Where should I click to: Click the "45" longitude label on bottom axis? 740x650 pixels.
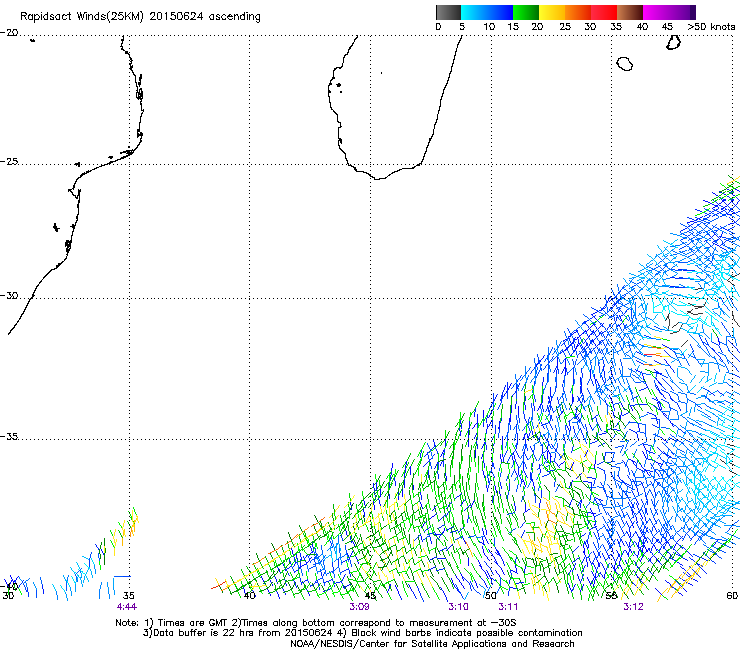(x=370, y=596)
